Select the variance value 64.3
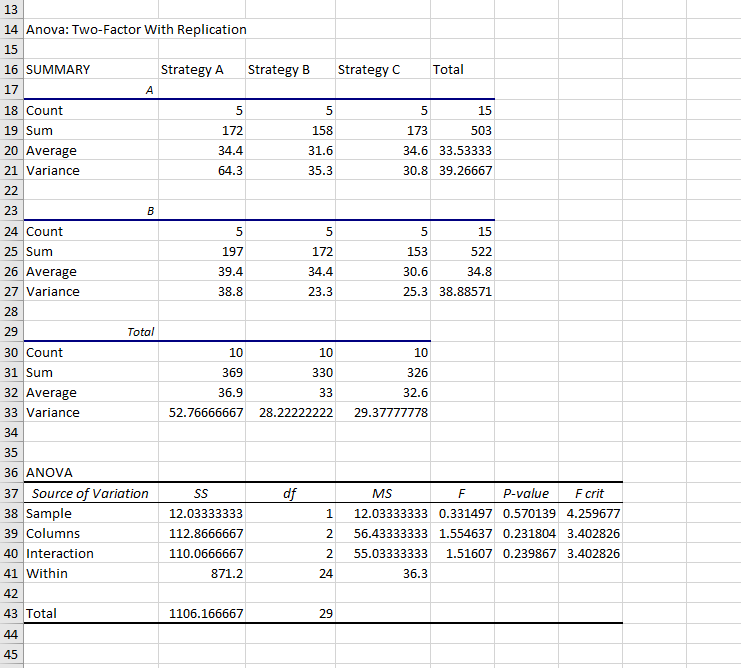The width and height of the screenshot is (741, 668). pyautogui.click(x=232, y=170)
